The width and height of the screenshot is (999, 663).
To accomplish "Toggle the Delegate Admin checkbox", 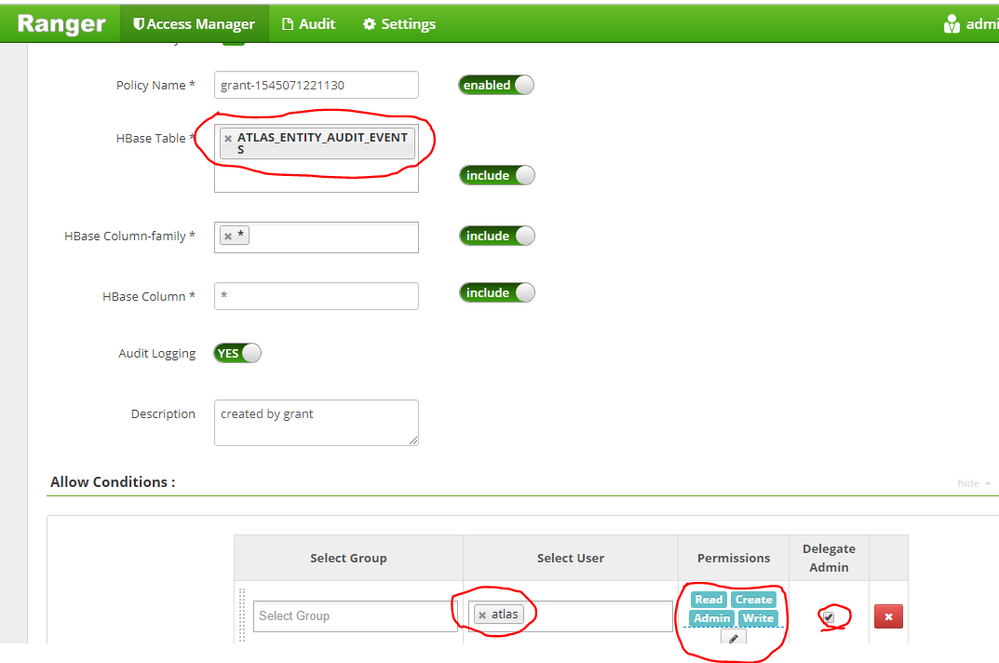I will tap(828, 617).
